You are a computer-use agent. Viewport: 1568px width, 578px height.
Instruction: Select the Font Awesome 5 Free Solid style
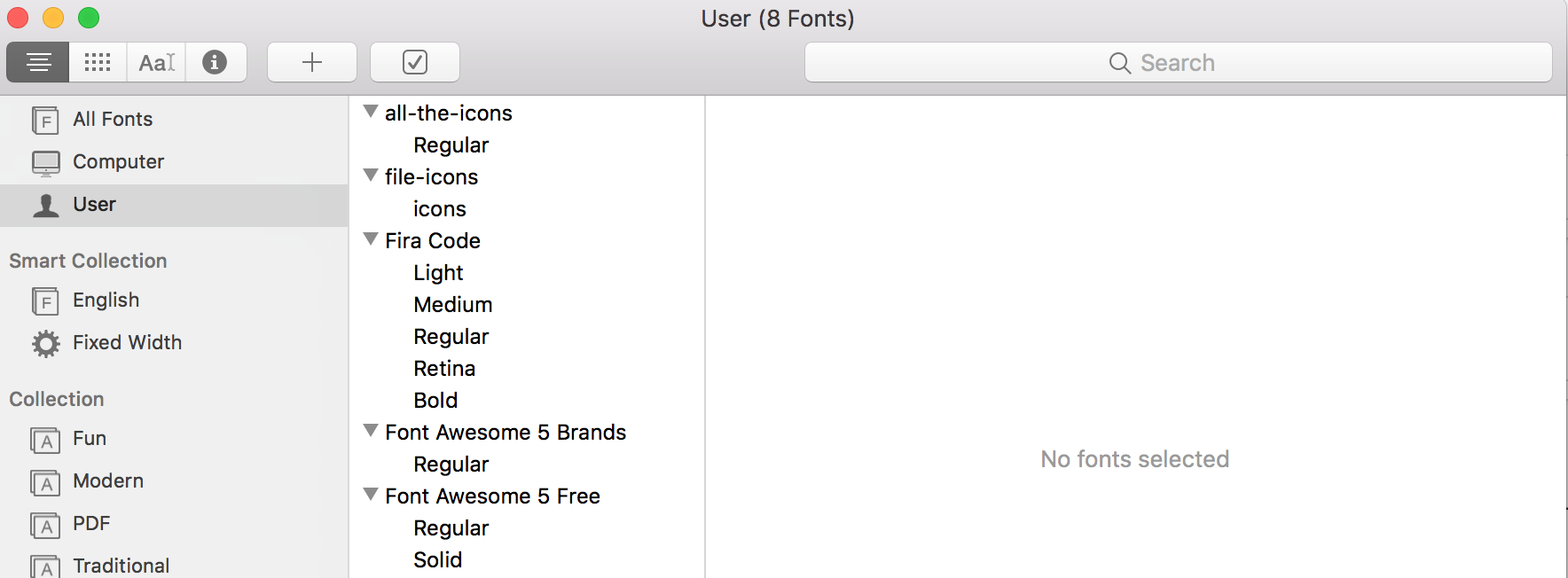pos(437,559)
